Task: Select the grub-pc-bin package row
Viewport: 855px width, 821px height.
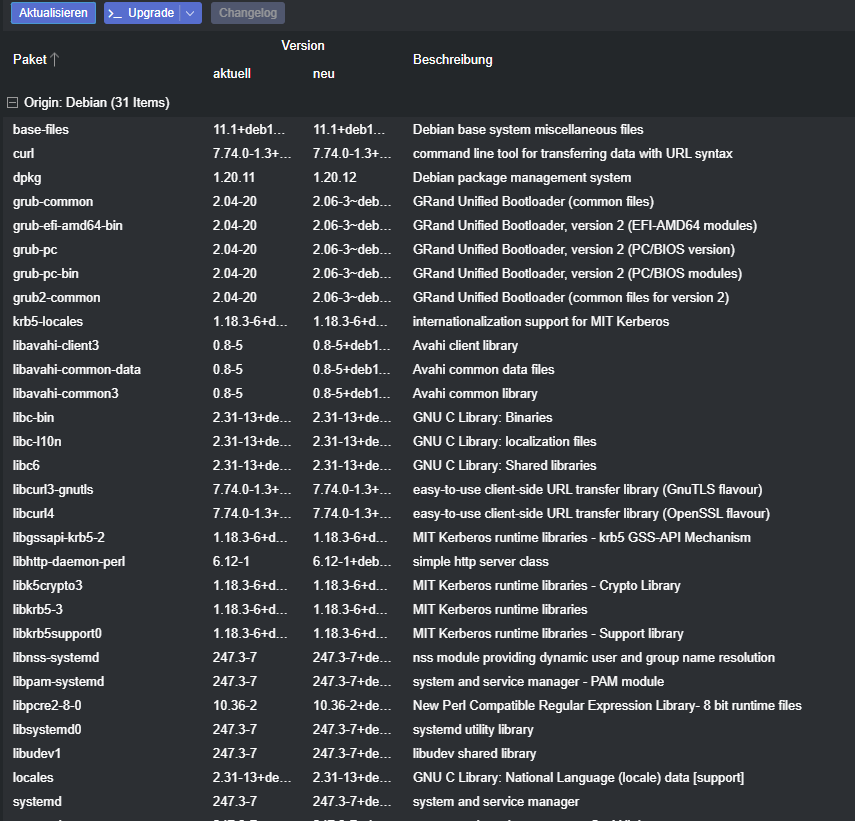Action: click(x=429, y=273)
